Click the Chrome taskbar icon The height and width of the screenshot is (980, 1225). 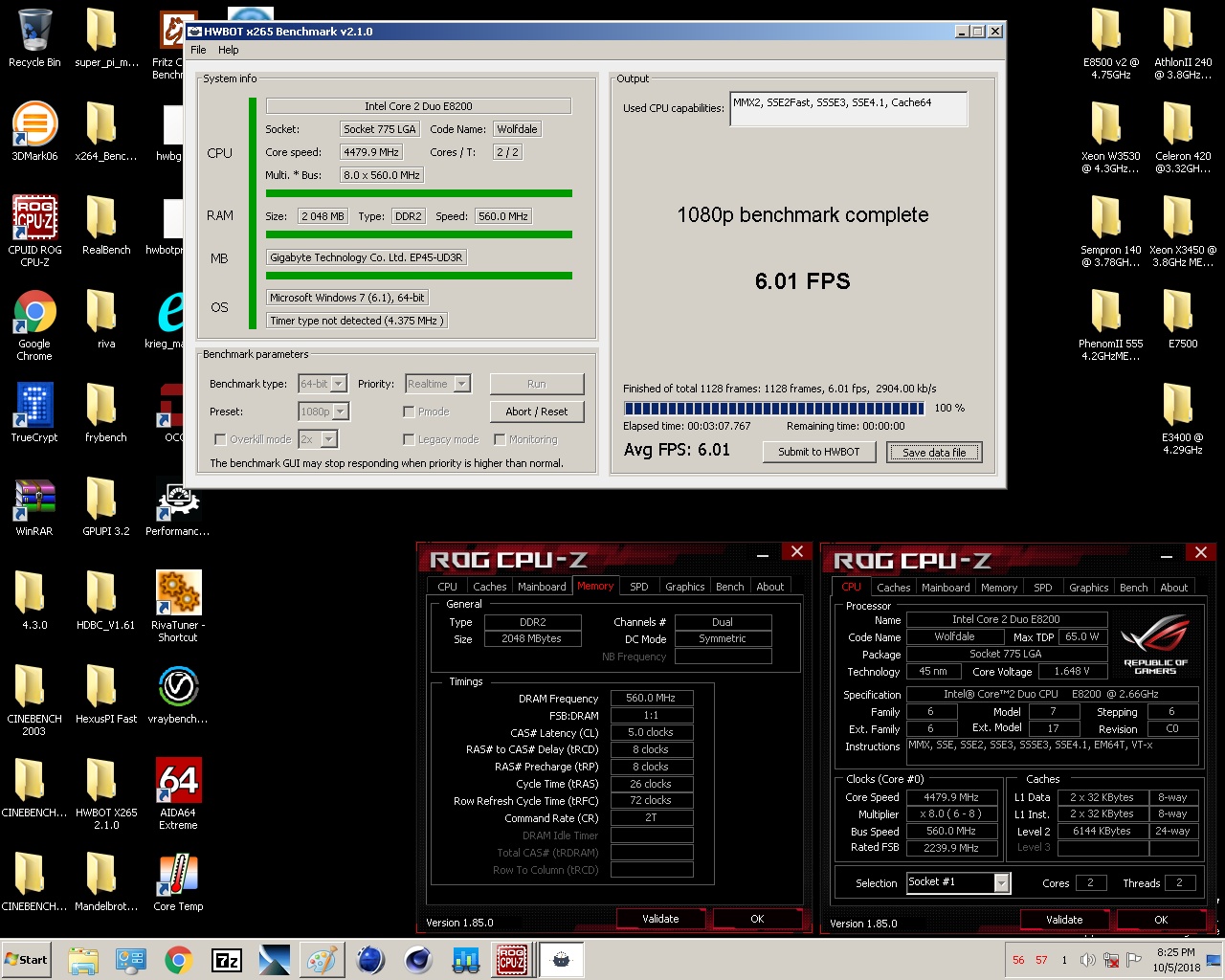pos(179,960)
